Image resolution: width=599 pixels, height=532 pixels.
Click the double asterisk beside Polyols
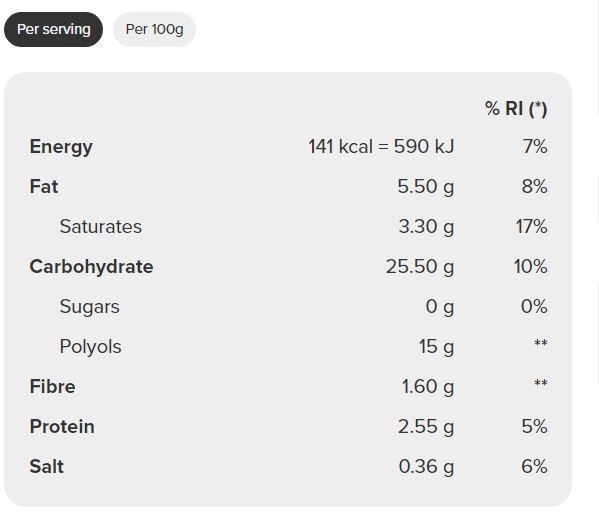(x=541, y=343)
